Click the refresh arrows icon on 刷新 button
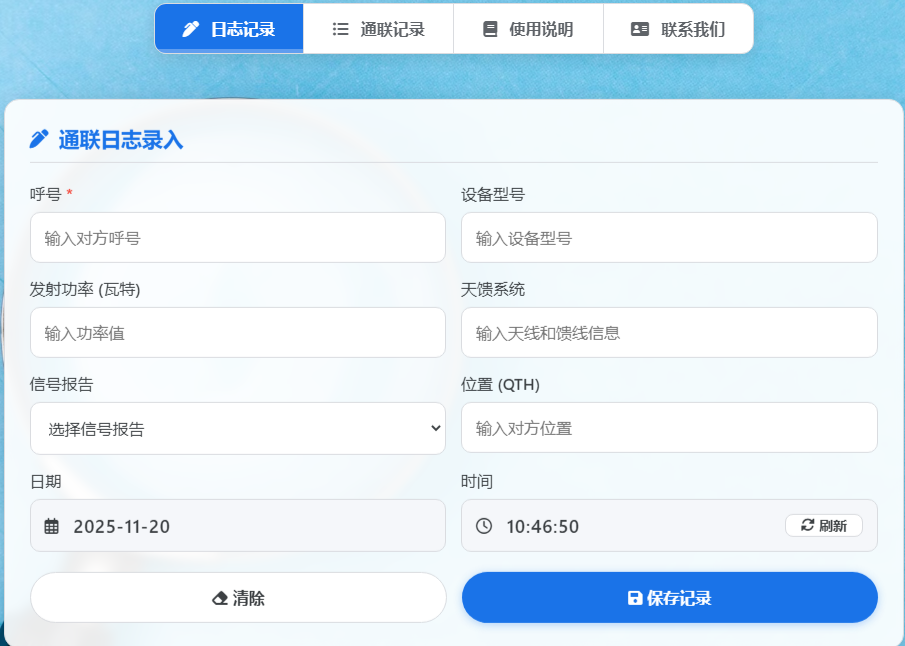The height and width of the screenshot is (646, 905). tap(806, 525)
